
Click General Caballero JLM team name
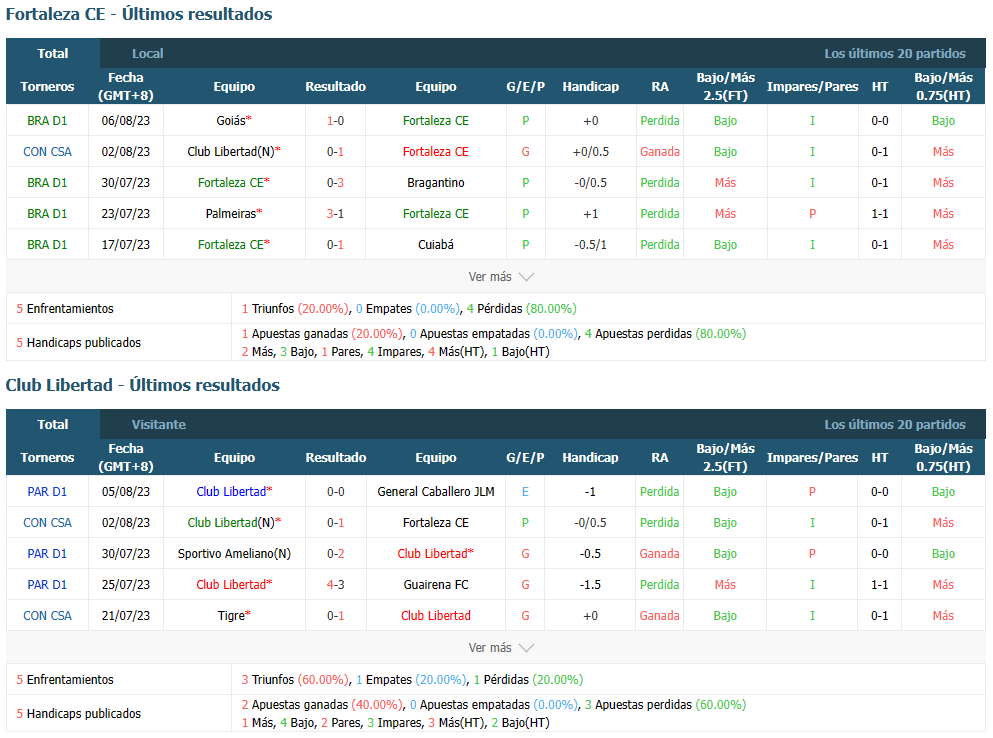436,492
